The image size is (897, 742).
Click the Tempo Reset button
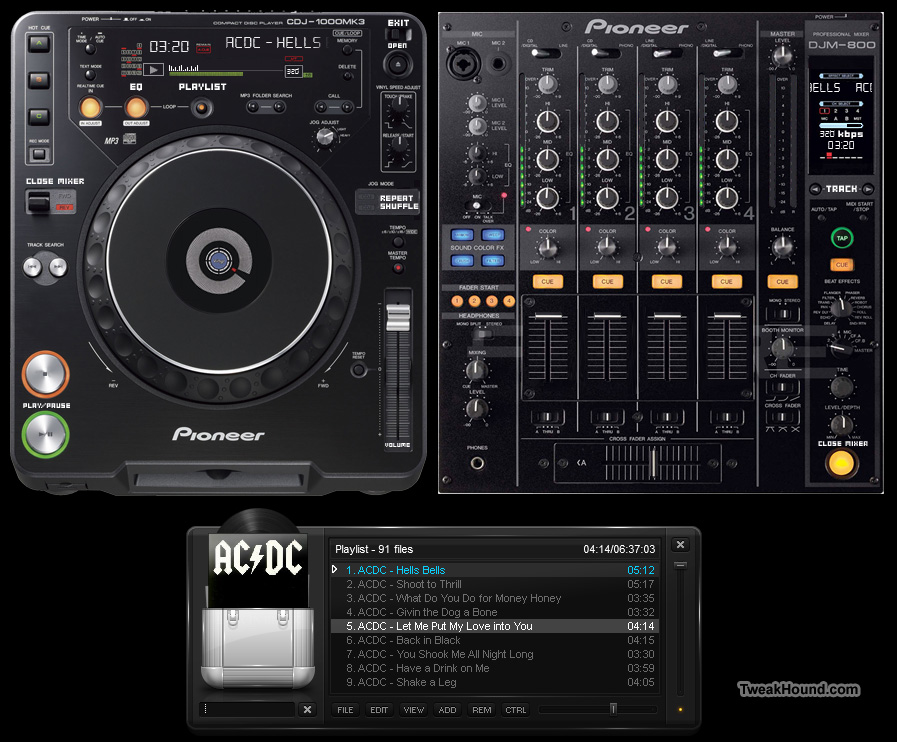pos(359,370)
